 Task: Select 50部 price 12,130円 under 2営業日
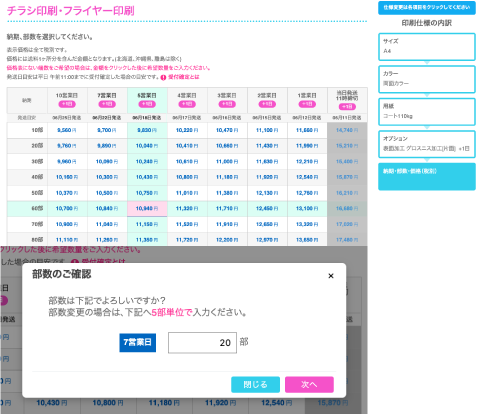click(267, 193)
